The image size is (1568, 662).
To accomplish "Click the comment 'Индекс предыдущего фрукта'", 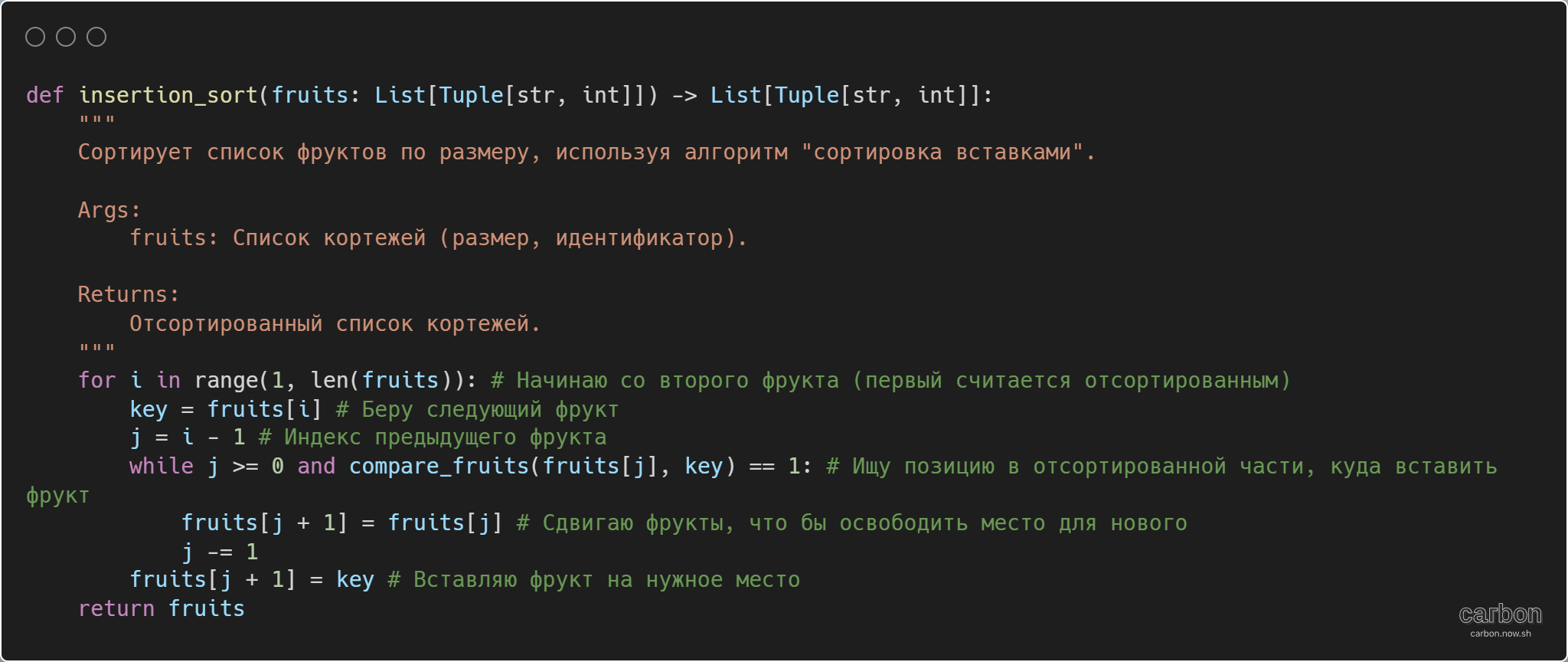I will click(433, 437).
